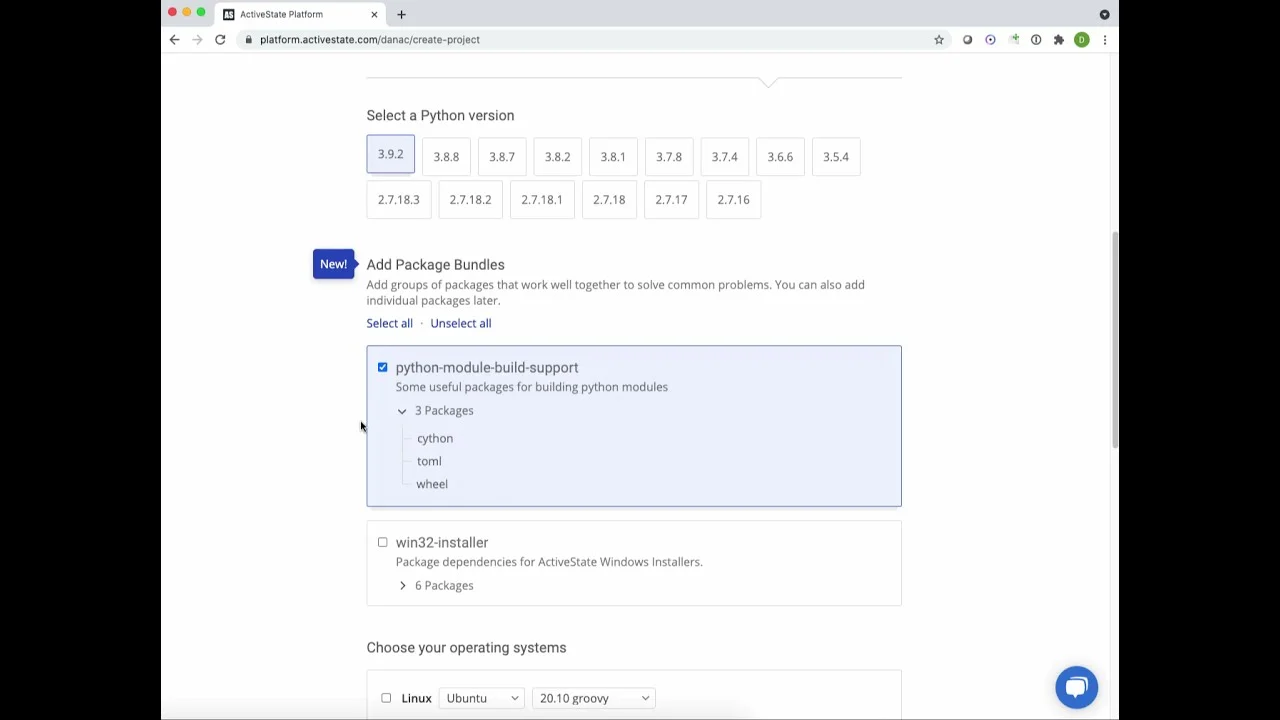Click the Select all bundles link
The height and width of the screenshot is (720, 1280).
[389, 323]
